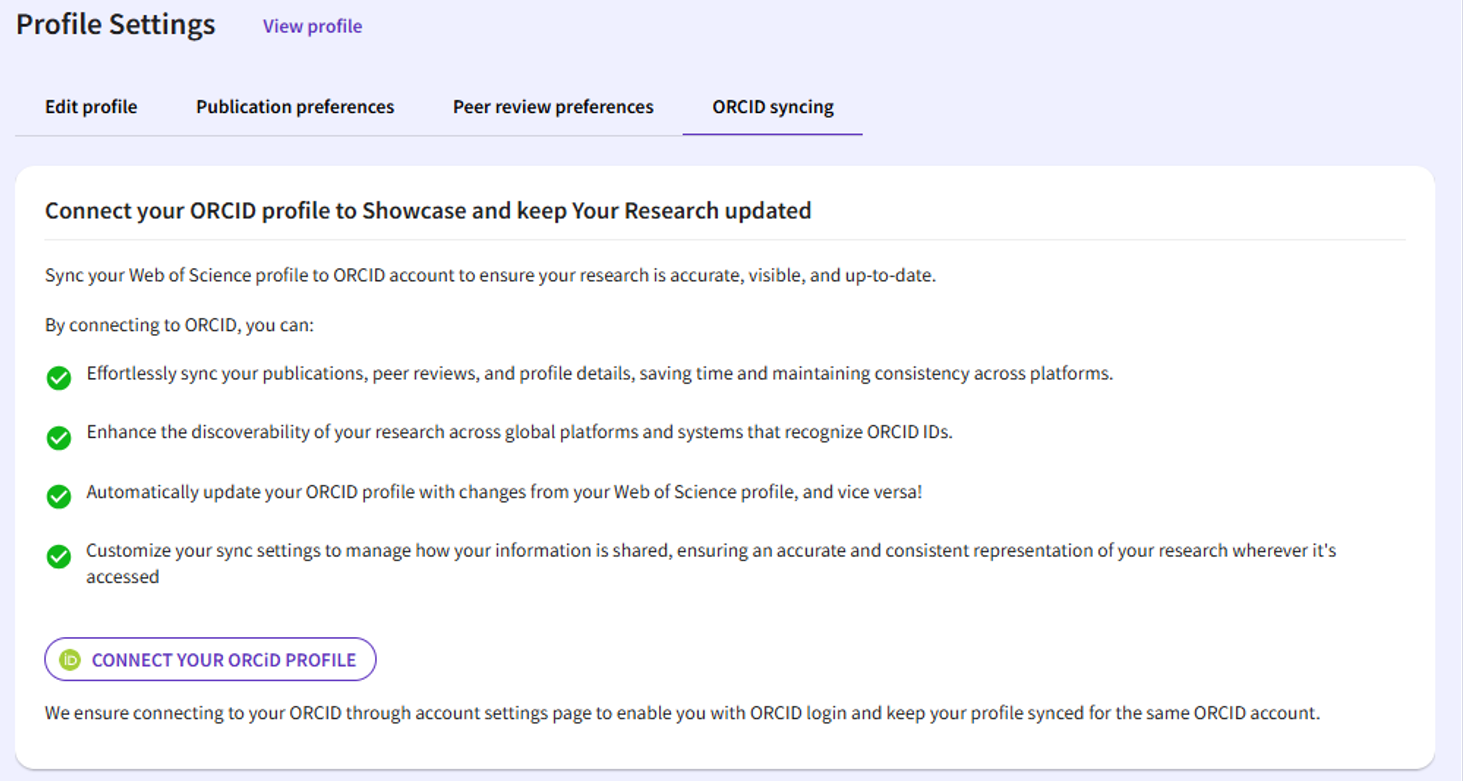Switch to the Edit profile tab
This screenshot has width=1463, height=781.
tap(90, 106)
